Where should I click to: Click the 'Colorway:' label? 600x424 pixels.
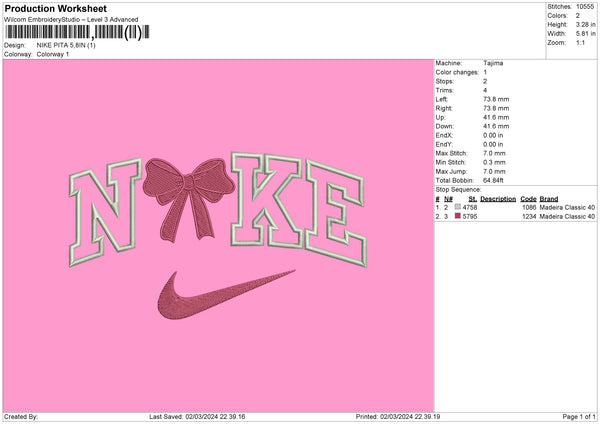tap(18, 54)
